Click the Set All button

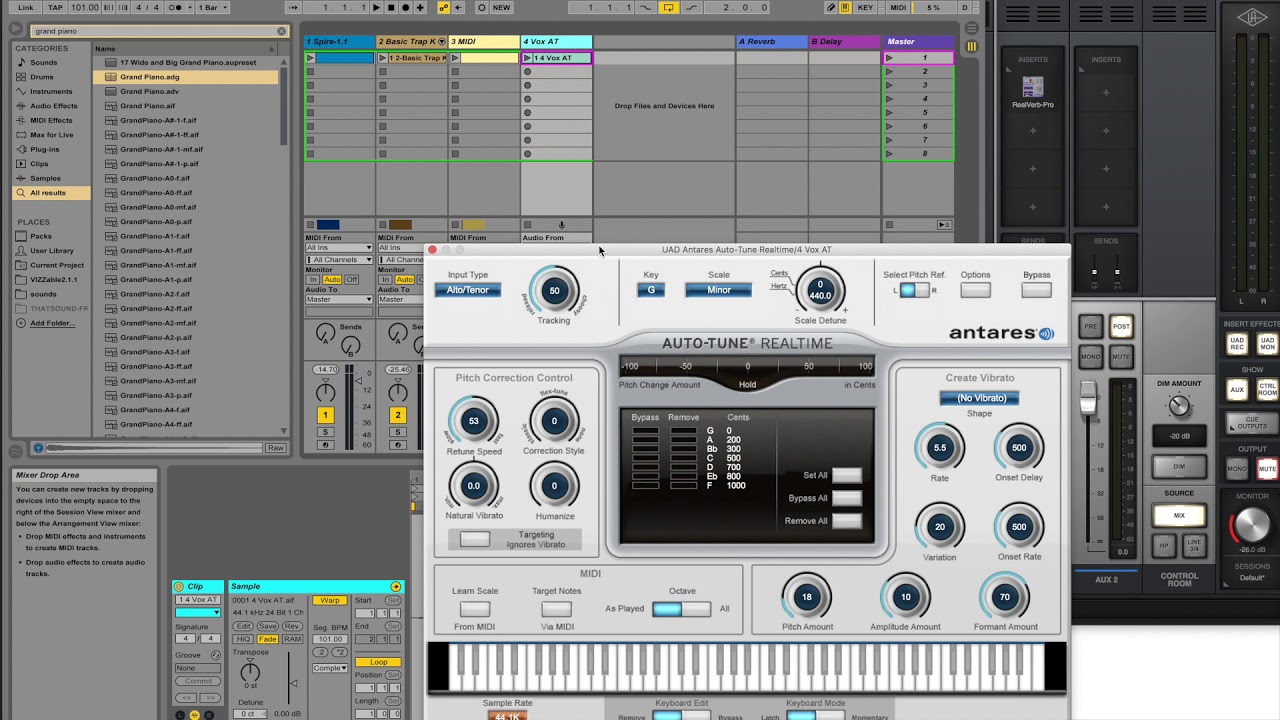pyautogui.click(x=846, y=475)
